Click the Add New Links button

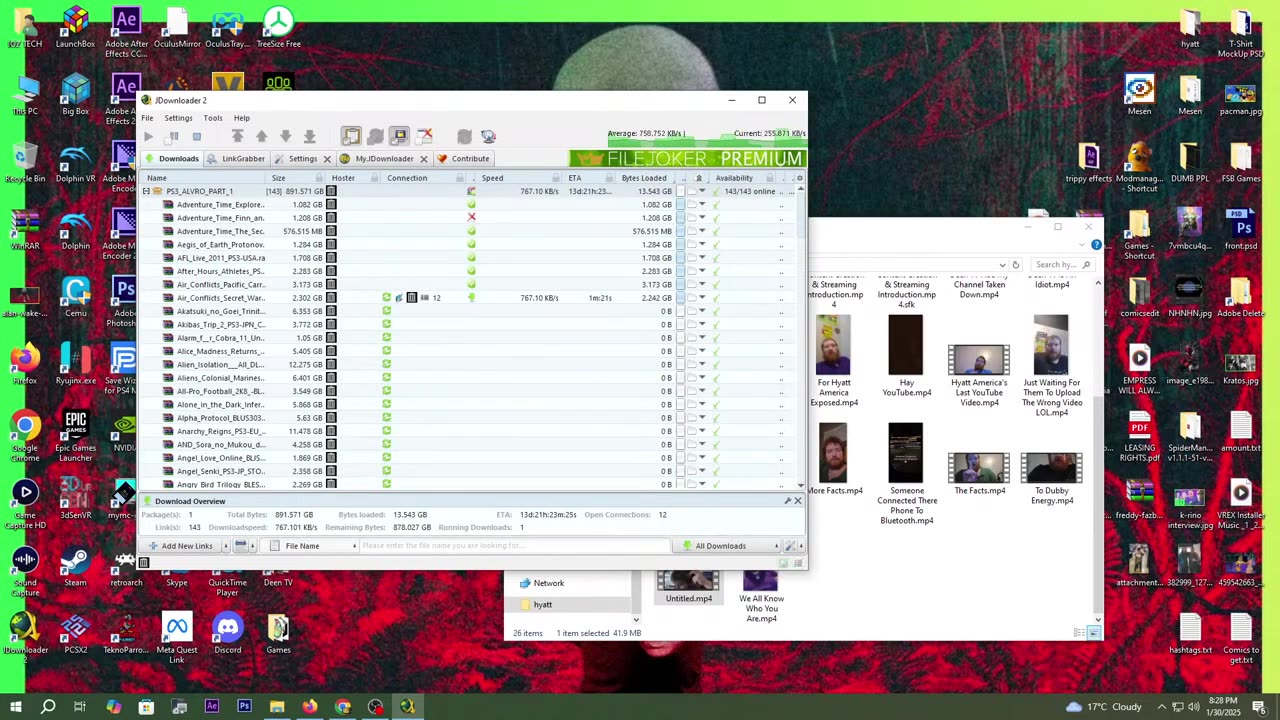tap(181, 546)
